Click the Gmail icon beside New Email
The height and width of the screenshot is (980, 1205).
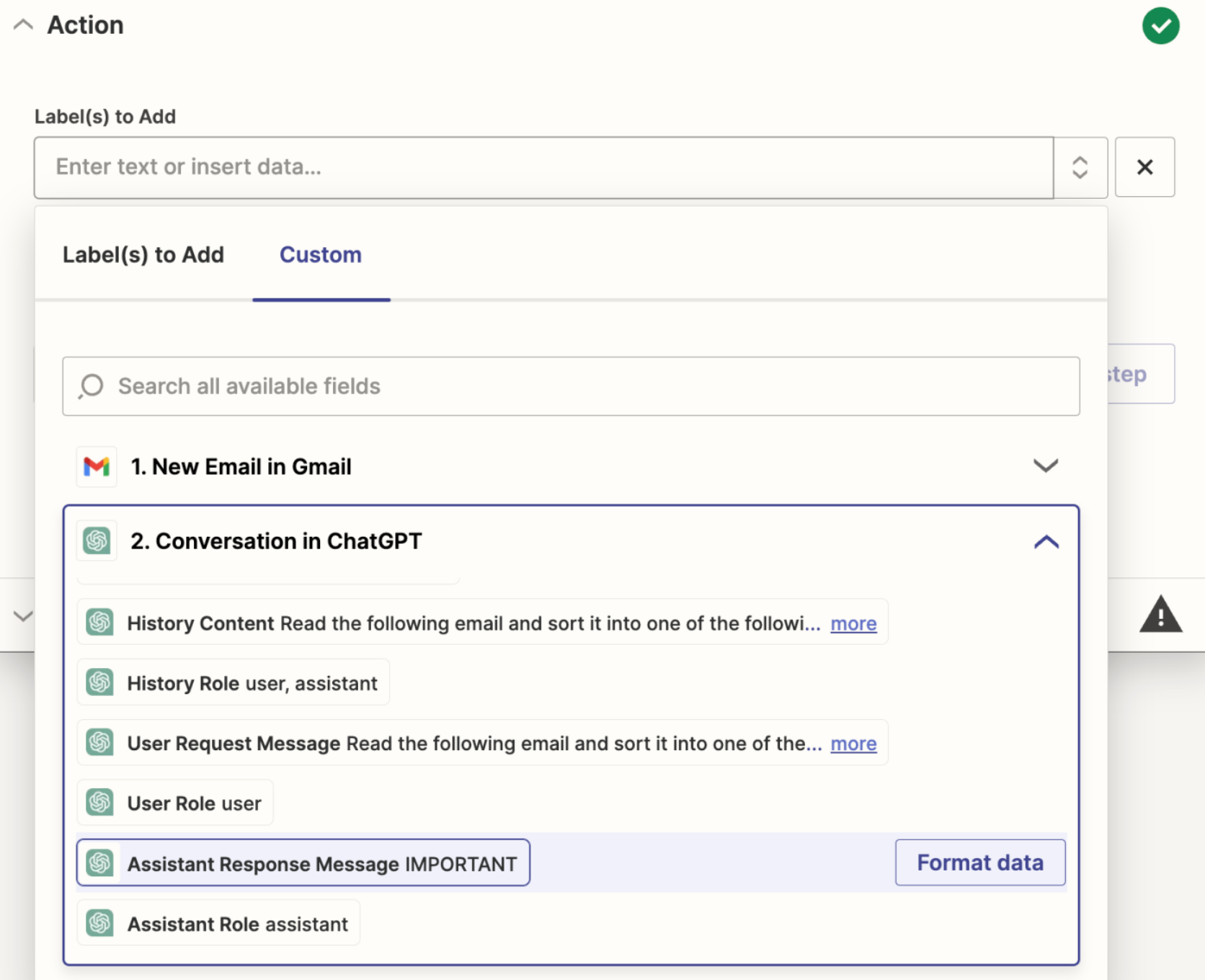[97, 467]
